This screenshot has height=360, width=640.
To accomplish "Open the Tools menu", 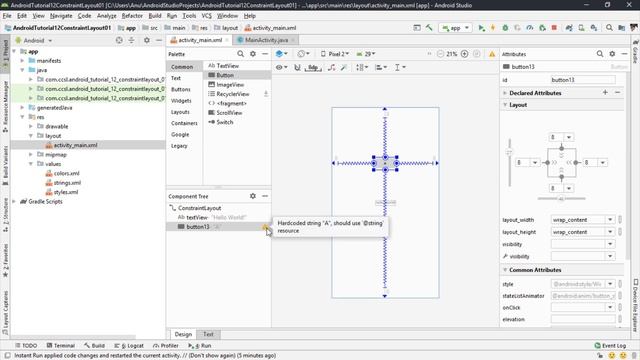I will (189, 16).
